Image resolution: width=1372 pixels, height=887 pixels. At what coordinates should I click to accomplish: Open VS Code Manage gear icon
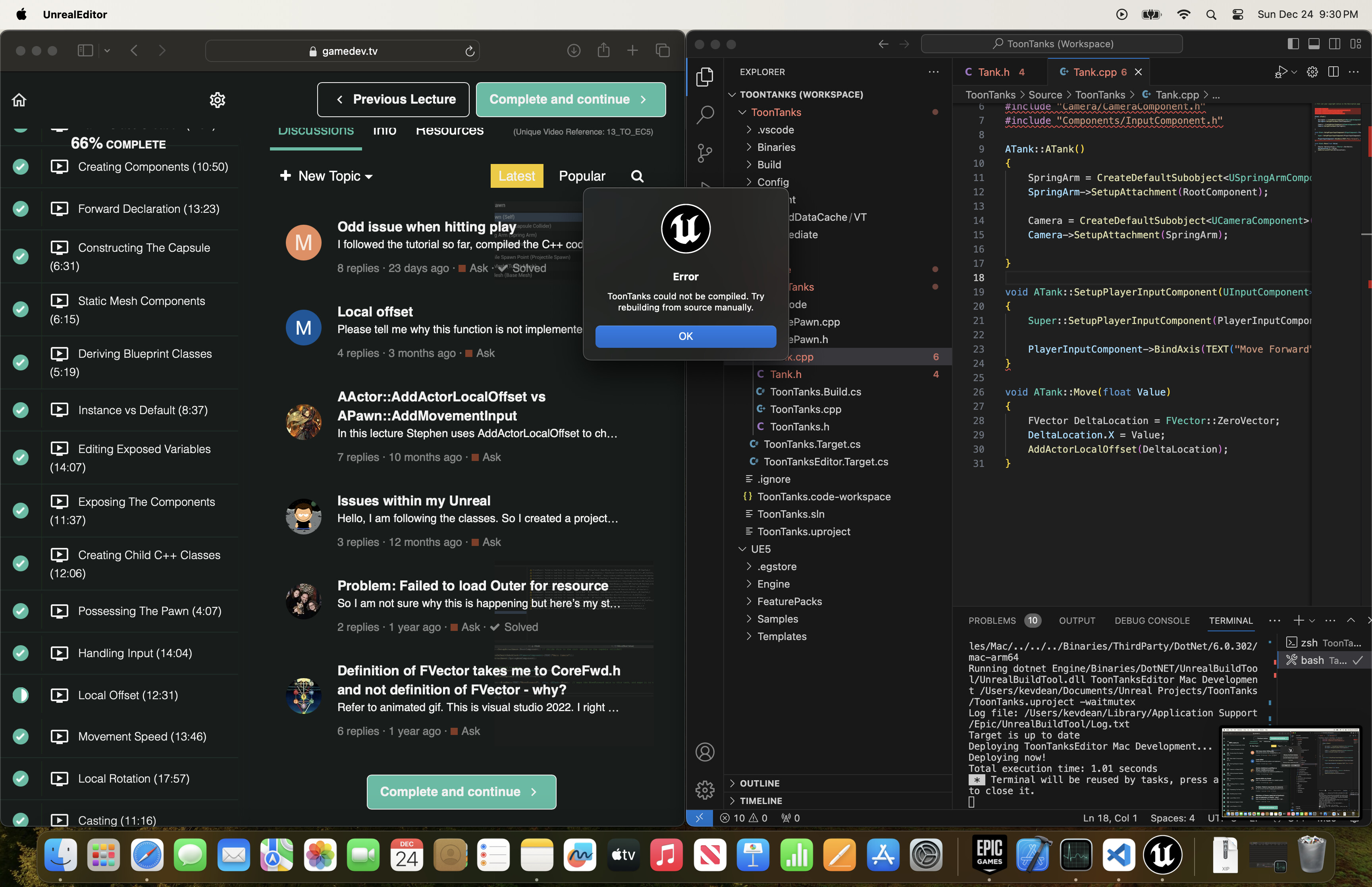[x=705, y=790]
